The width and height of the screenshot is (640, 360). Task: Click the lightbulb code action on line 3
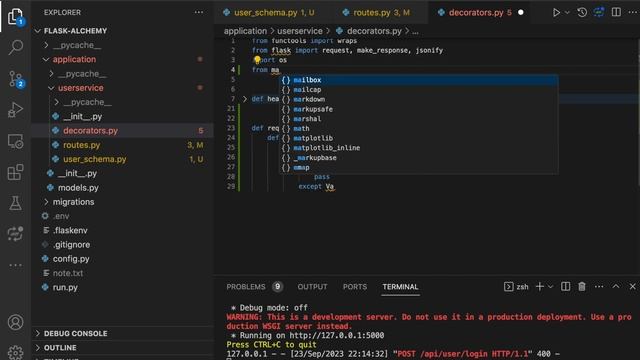pos(257,60)
